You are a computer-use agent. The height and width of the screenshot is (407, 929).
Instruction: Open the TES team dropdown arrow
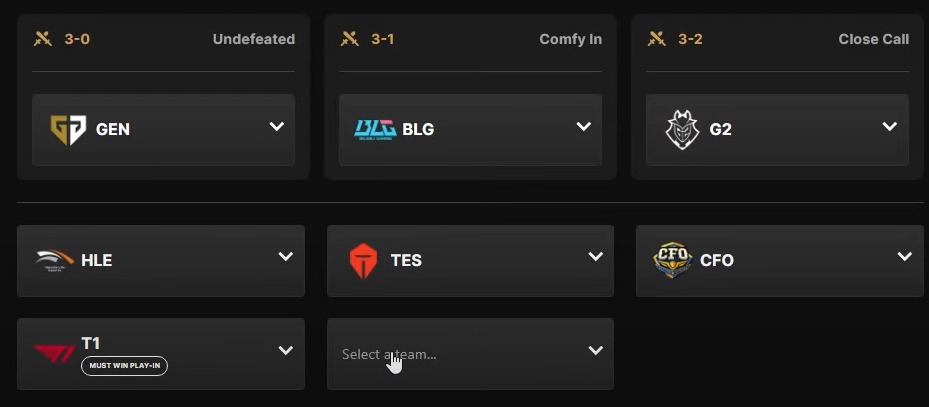pyautogui.click(x=596, y=257)
